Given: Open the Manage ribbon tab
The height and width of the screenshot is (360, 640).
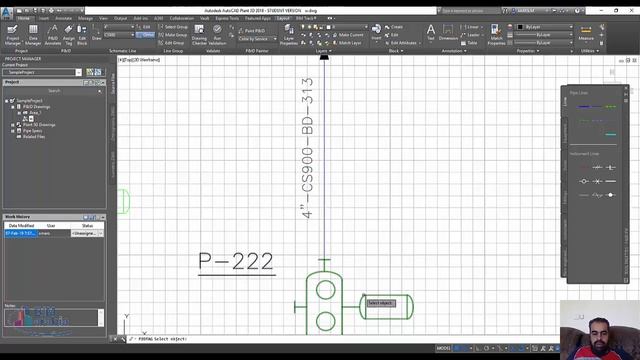Looking at the screenshot, I should 85,18.
